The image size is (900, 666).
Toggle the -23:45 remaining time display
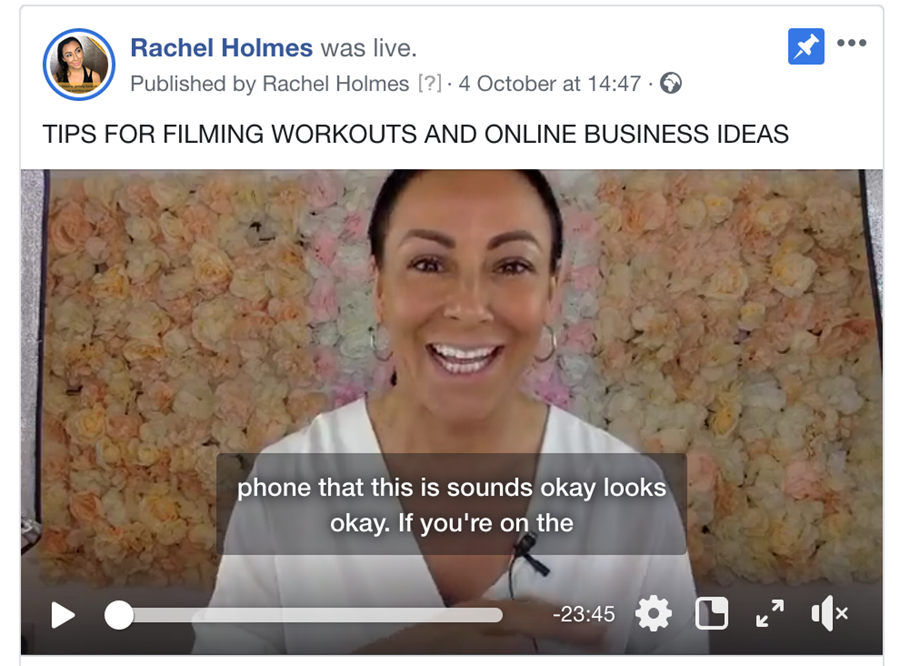pyautogui.click(x=584, y=614)
